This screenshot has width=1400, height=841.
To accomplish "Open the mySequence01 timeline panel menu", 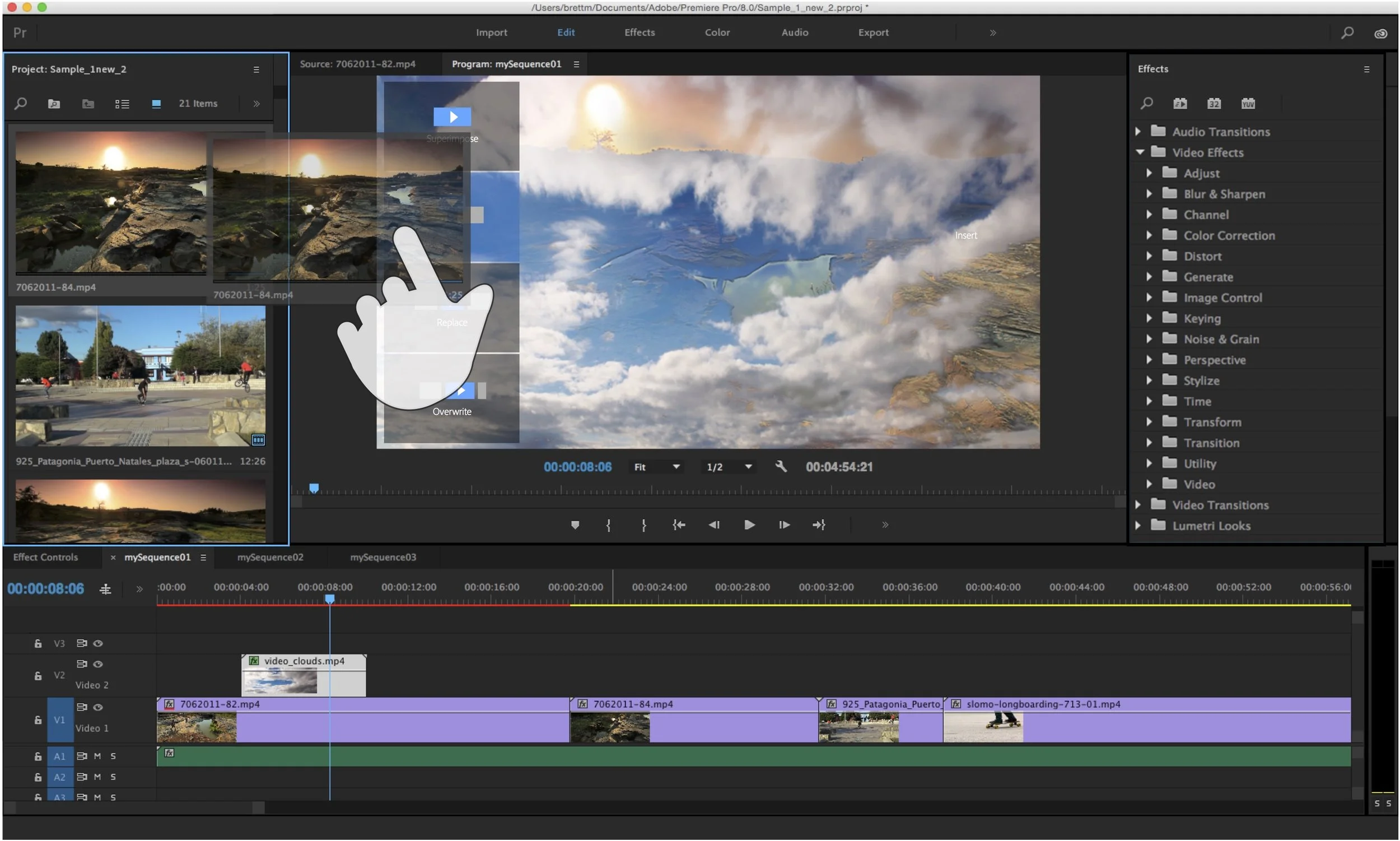I will click(203, 557).
